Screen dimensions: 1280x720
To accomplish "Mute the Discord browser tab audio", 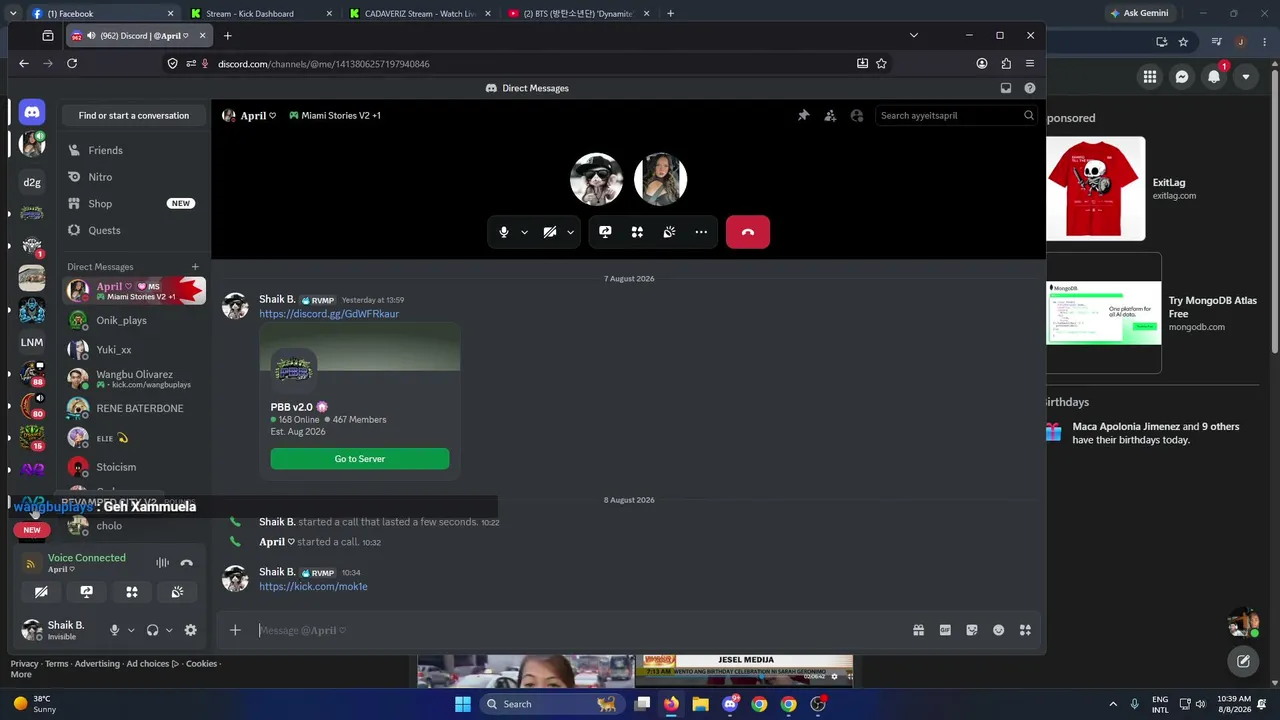I will coord(91,36).
